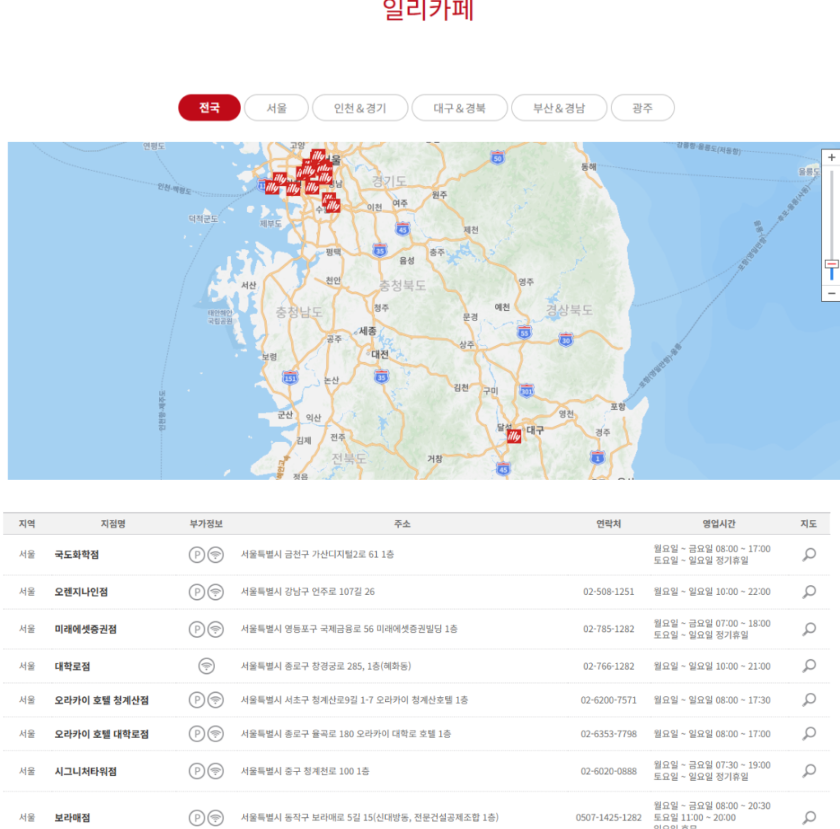Image resolution: width=840 pixels, height=829 pixels.
Task: Click phone number 02-508-1251
Action: tap(609, 592)
